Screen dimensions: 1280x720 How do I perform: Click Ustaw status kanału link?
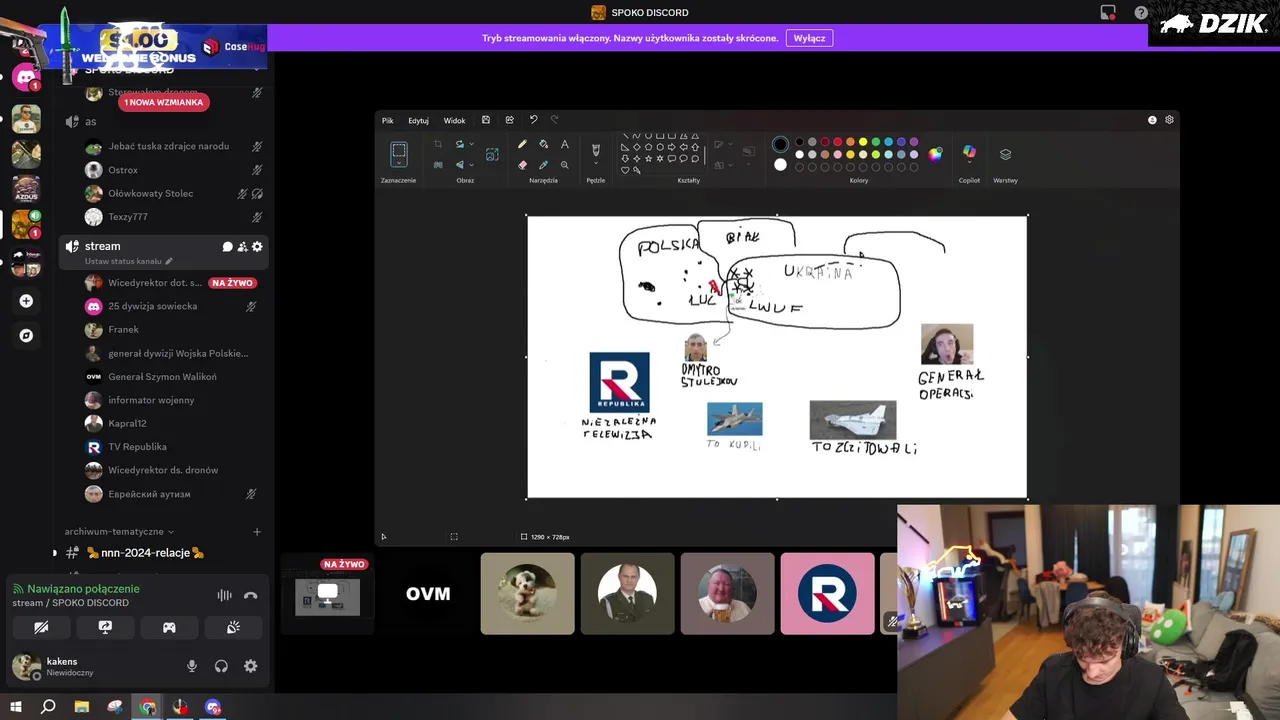point(128,262)
